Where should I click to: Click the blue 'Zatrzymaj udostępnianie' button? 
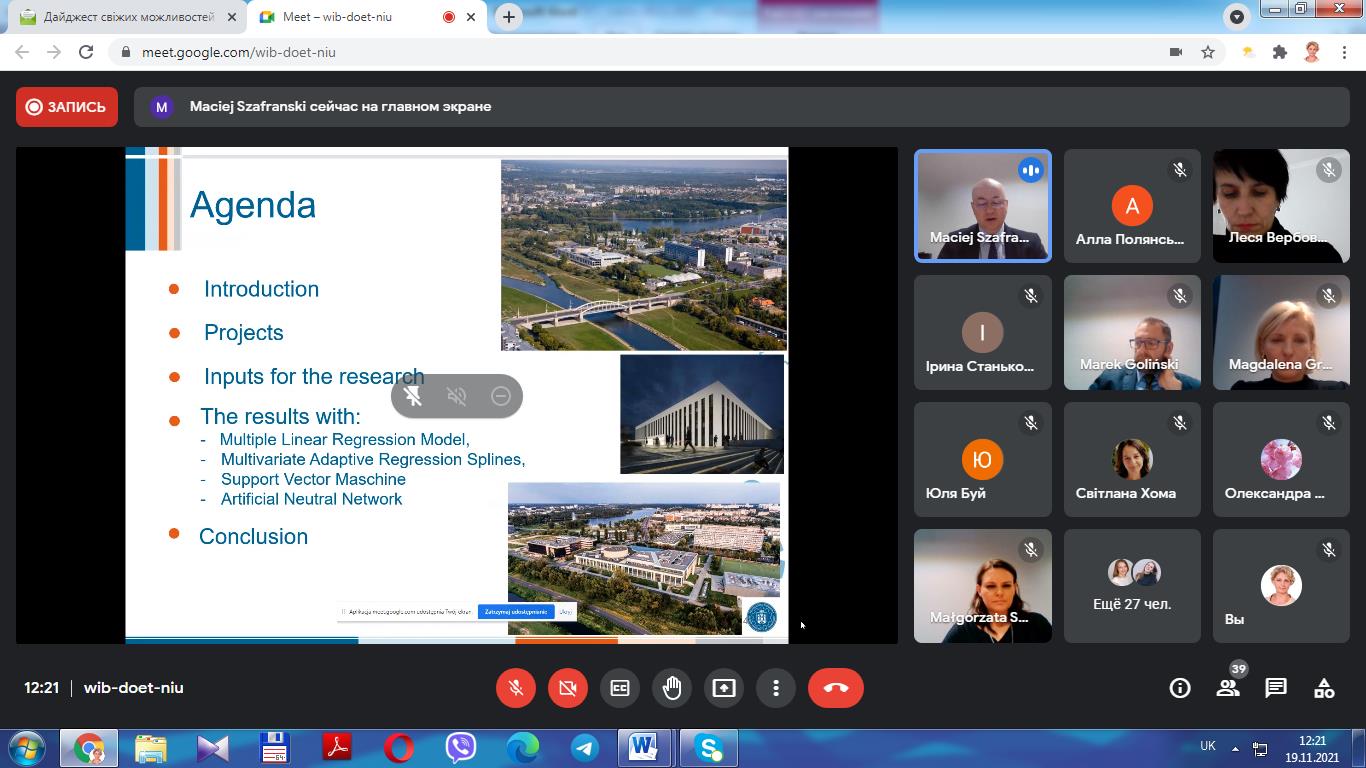tap(515, 611)
